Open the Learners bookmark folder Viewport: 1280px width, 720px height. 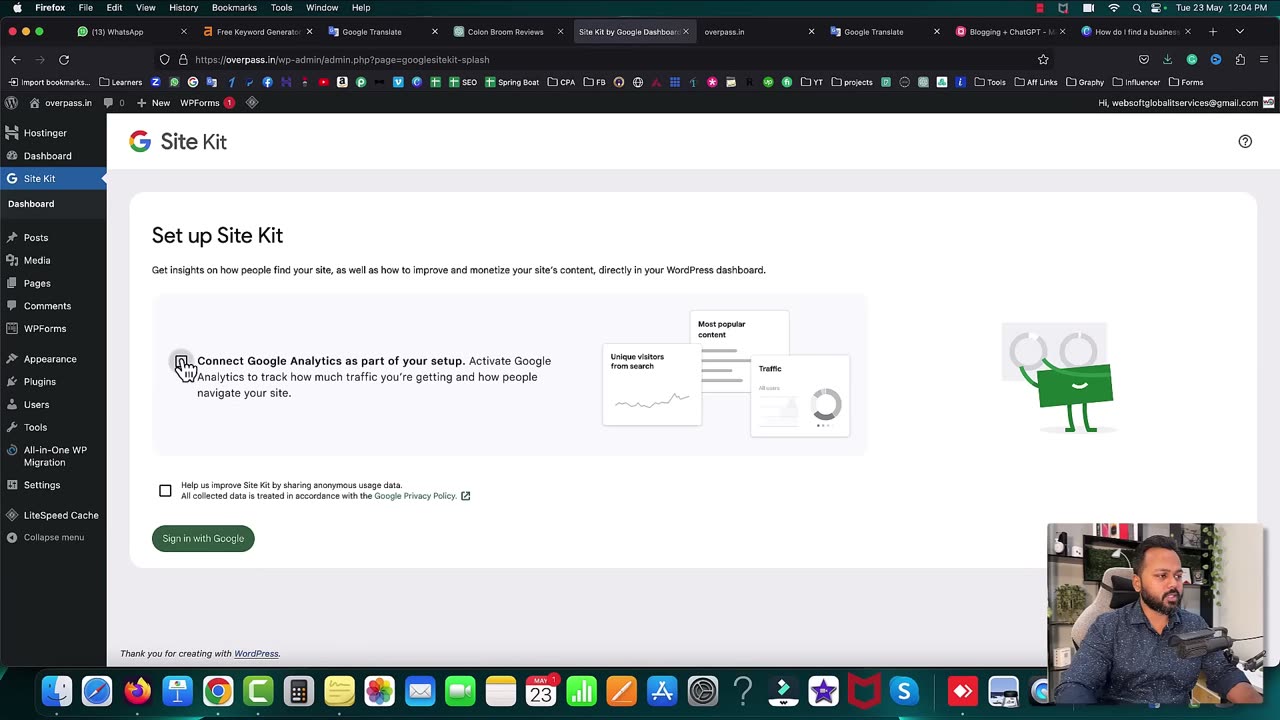(x=119, y=82)
